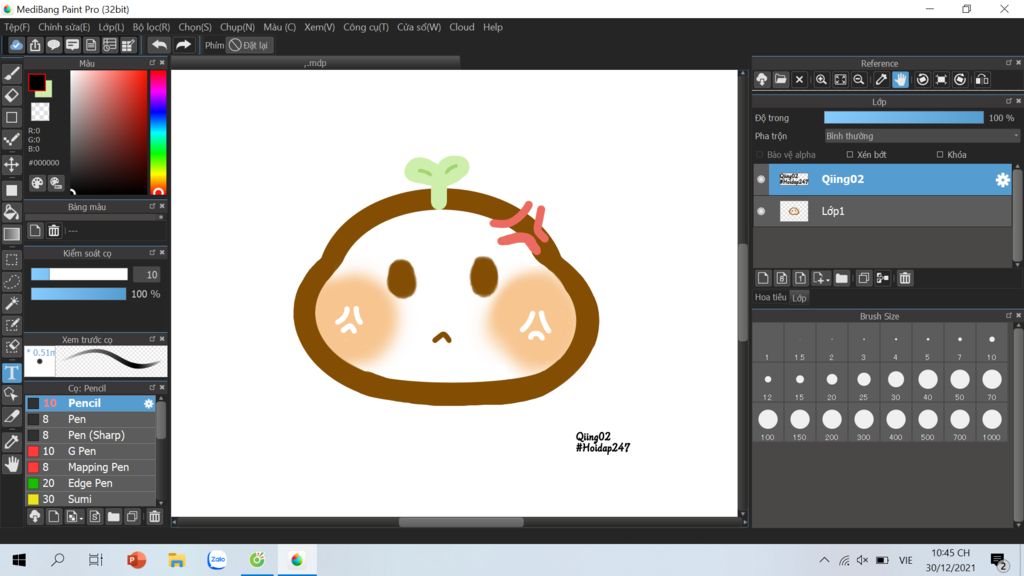Duplicate the current layer
The width and height of the screenshot is (1024, 576).
pyautogui.click(x=863, y=278)
